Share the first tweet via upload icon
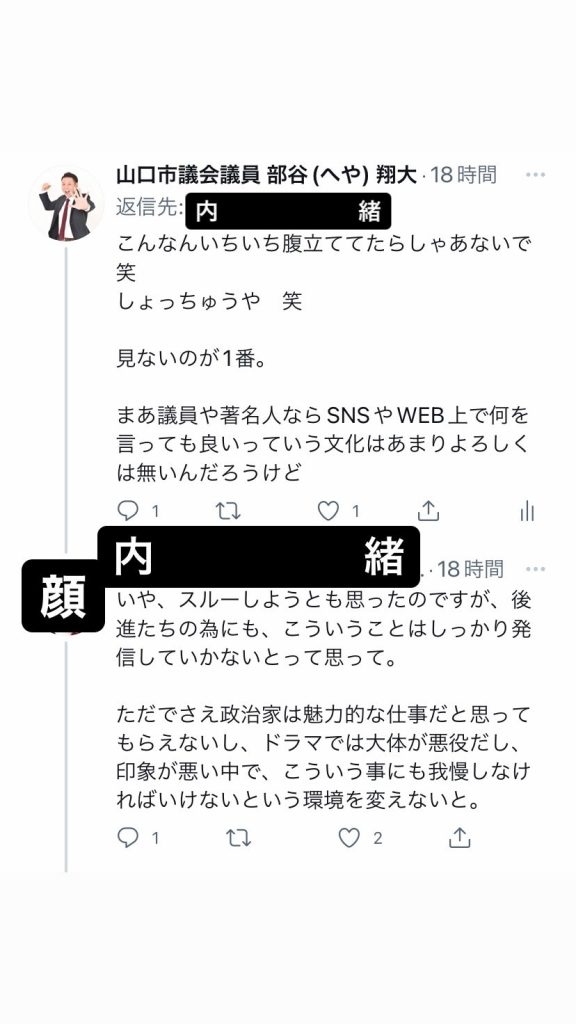 pos(428,511)
